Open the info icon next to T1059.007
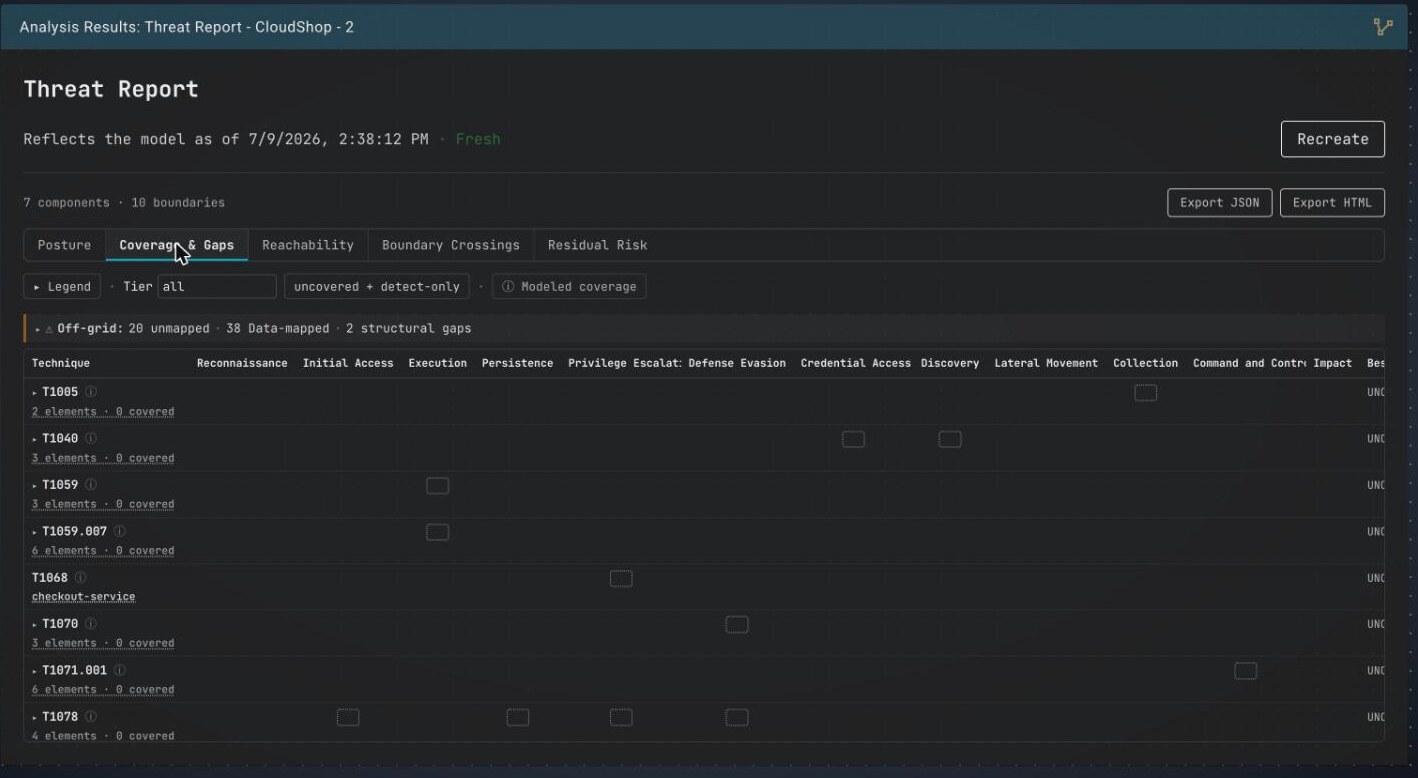 pos(119,531)
